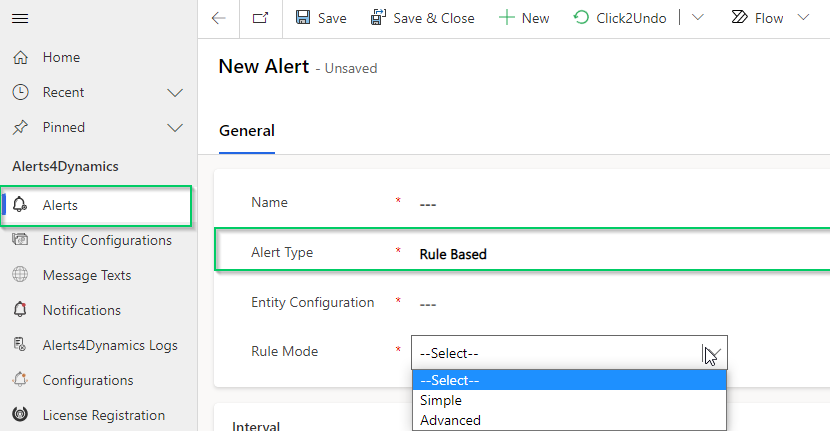Open the hamburger navigation menu

(x=20, y=19)
